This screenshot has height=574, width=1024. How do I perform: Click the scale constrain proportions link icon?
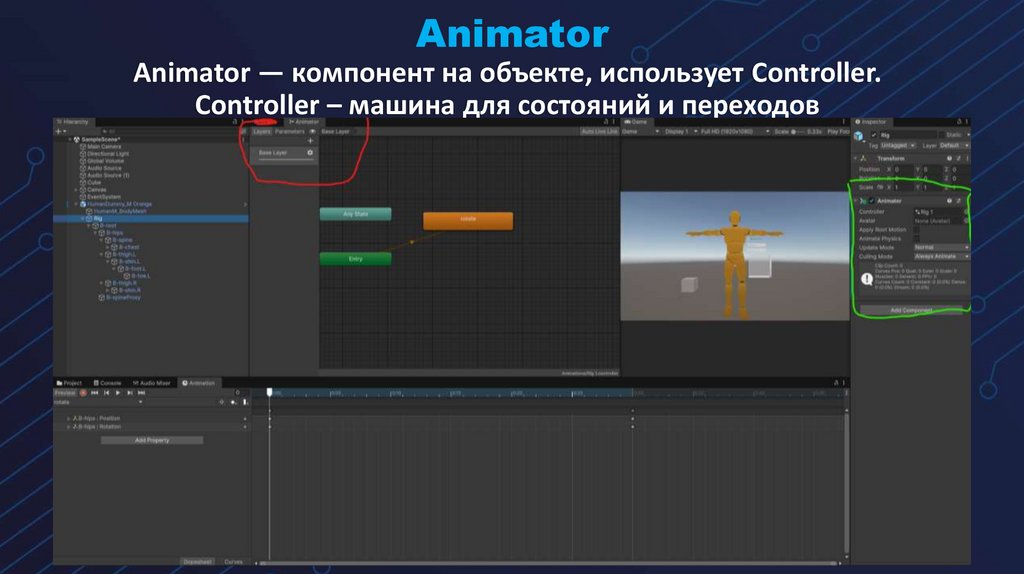(x=880, y=187)
